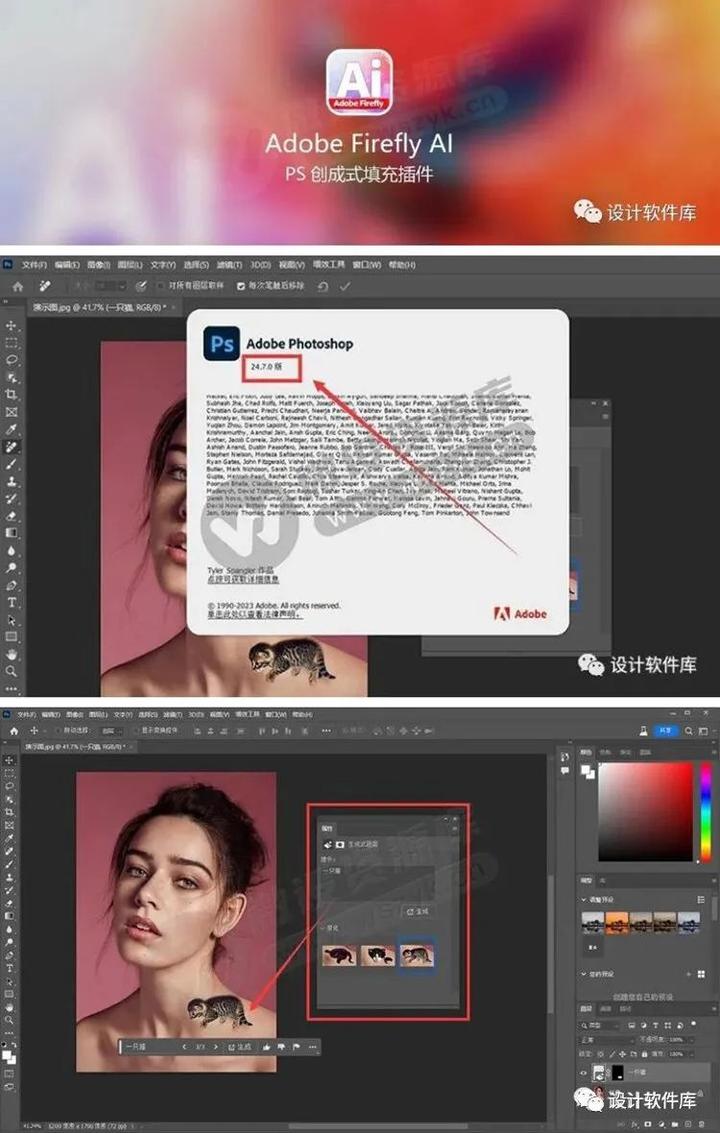The width and height of the screenshot is (720, 1133).
Task: Click the 生成 button on the contextual task bar
Action: [x=240, y=1046]
